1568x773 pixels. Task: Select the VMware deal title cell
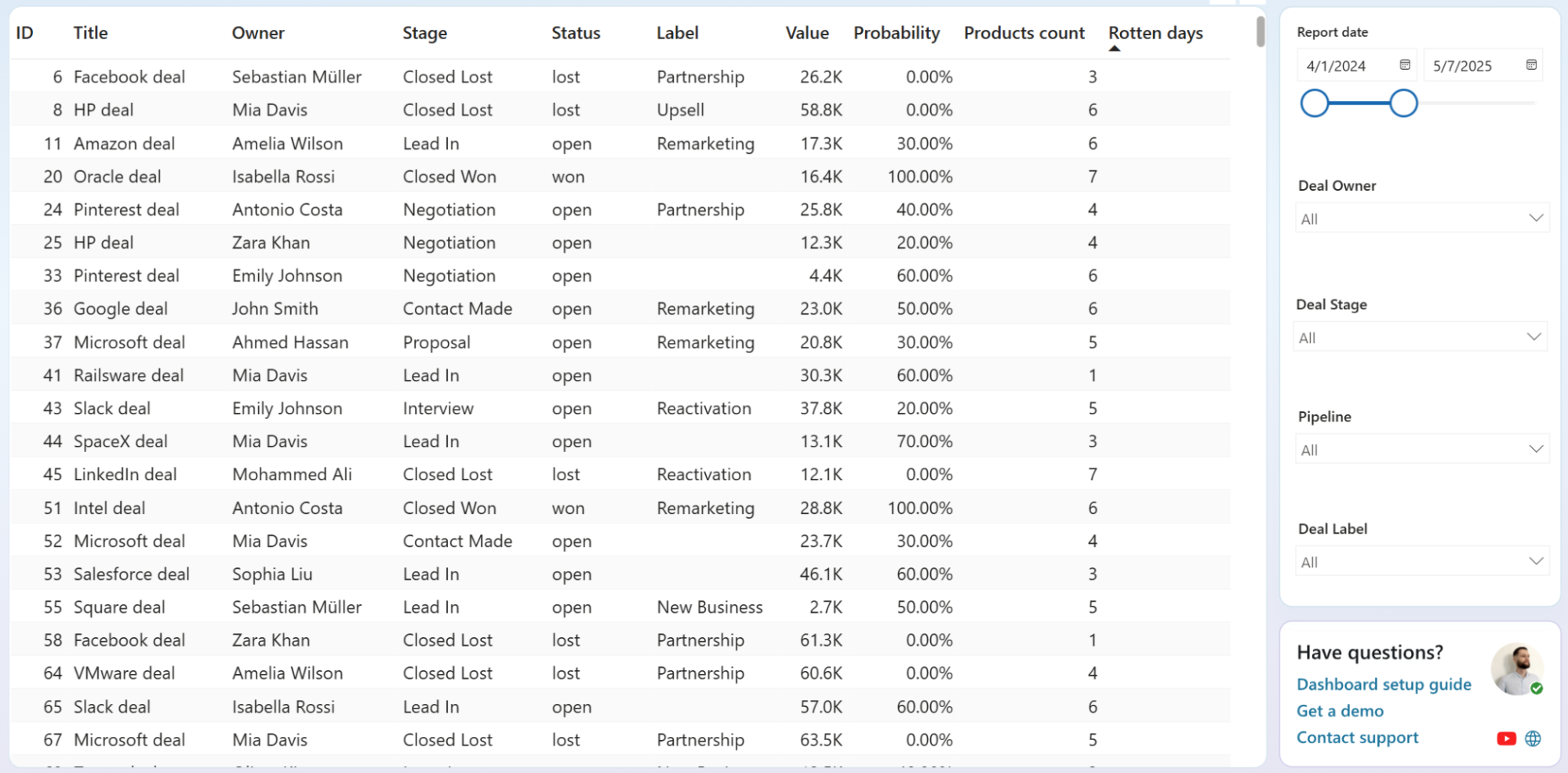pos(124,673)
